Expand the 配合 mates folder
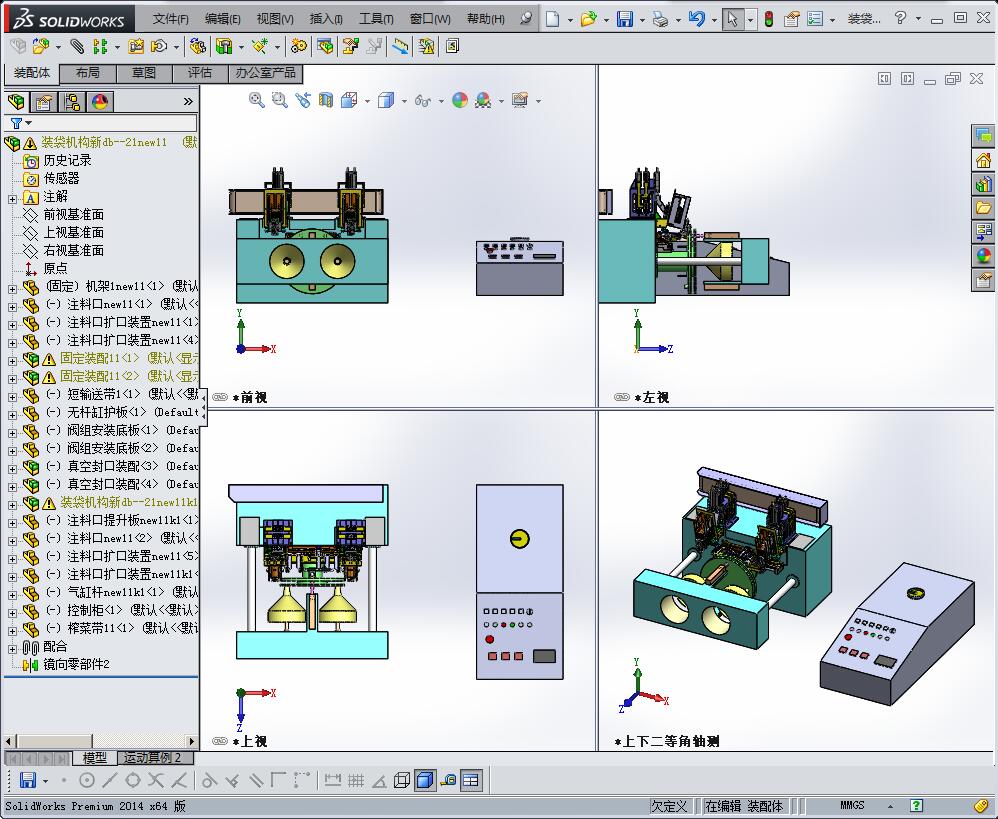Viewport: 998px width, 819px height. [x=12, y=649]
